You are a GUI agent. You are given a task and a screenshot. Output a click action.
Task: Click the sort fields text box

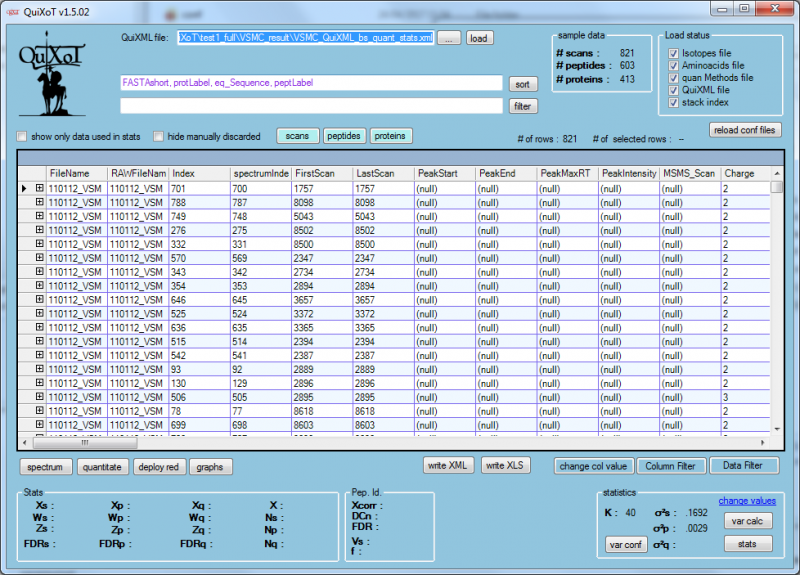click(311, 83)
